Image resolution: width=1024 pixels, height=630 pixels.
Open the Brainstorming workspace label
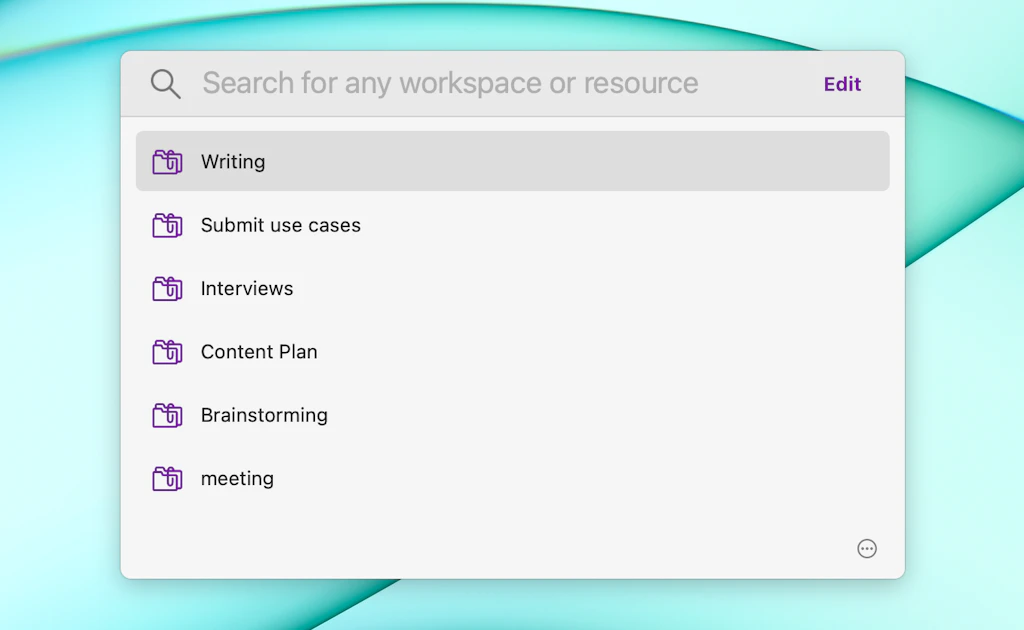(x=264, y=415)
